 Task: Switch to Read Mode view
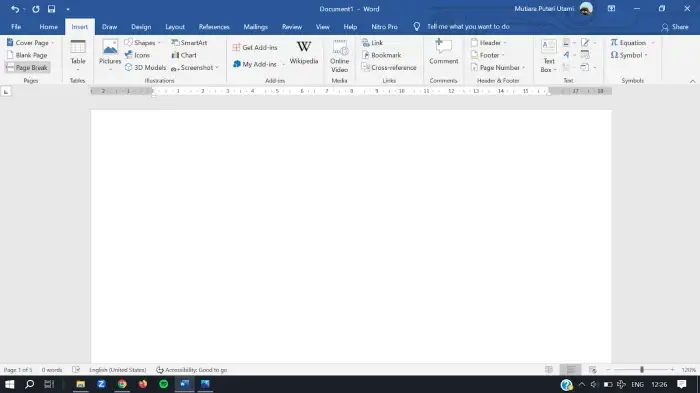coord(549,370)
